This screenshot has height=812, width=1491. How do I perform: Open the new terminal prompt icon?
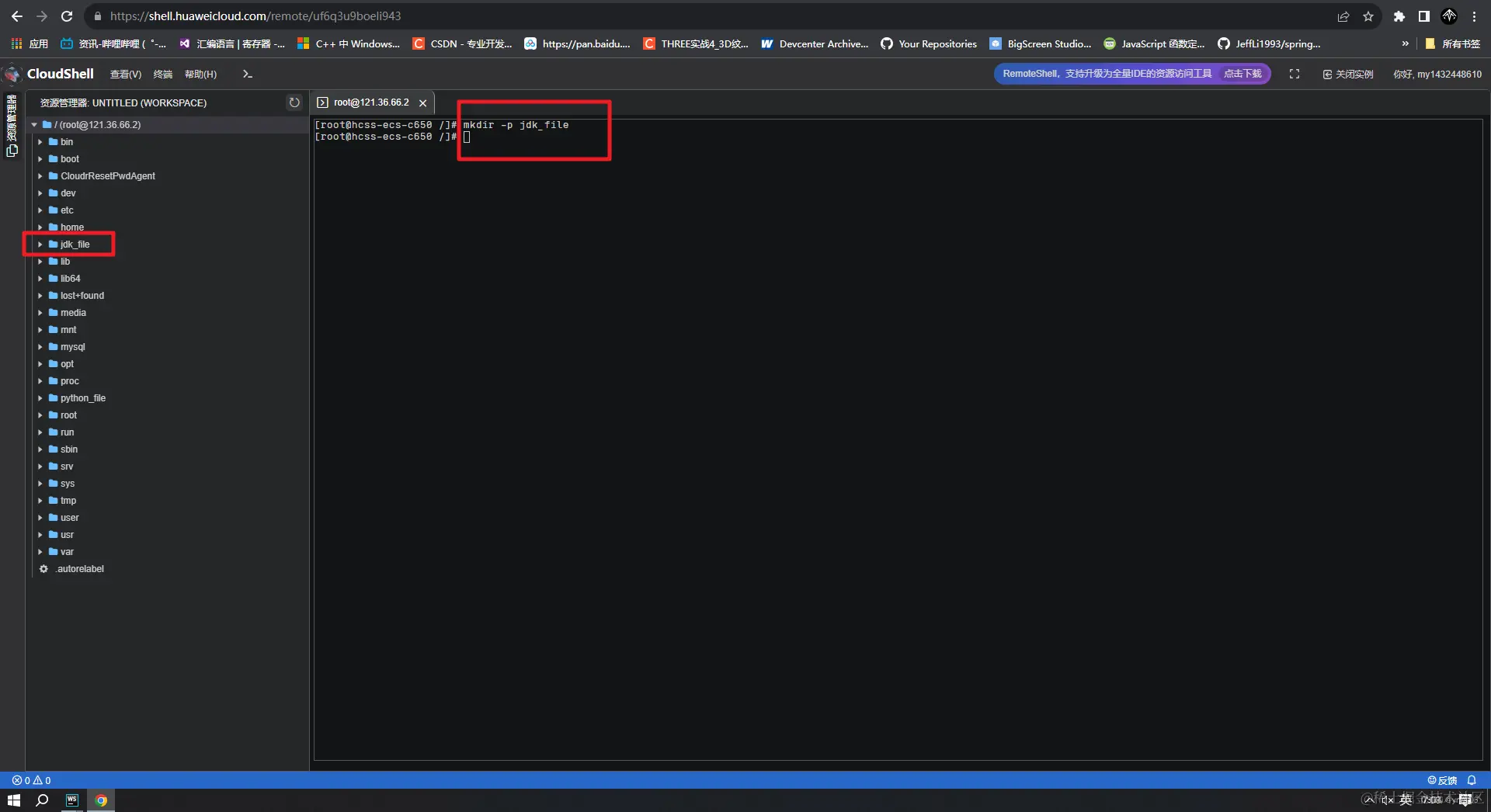(x=248, y=74)
